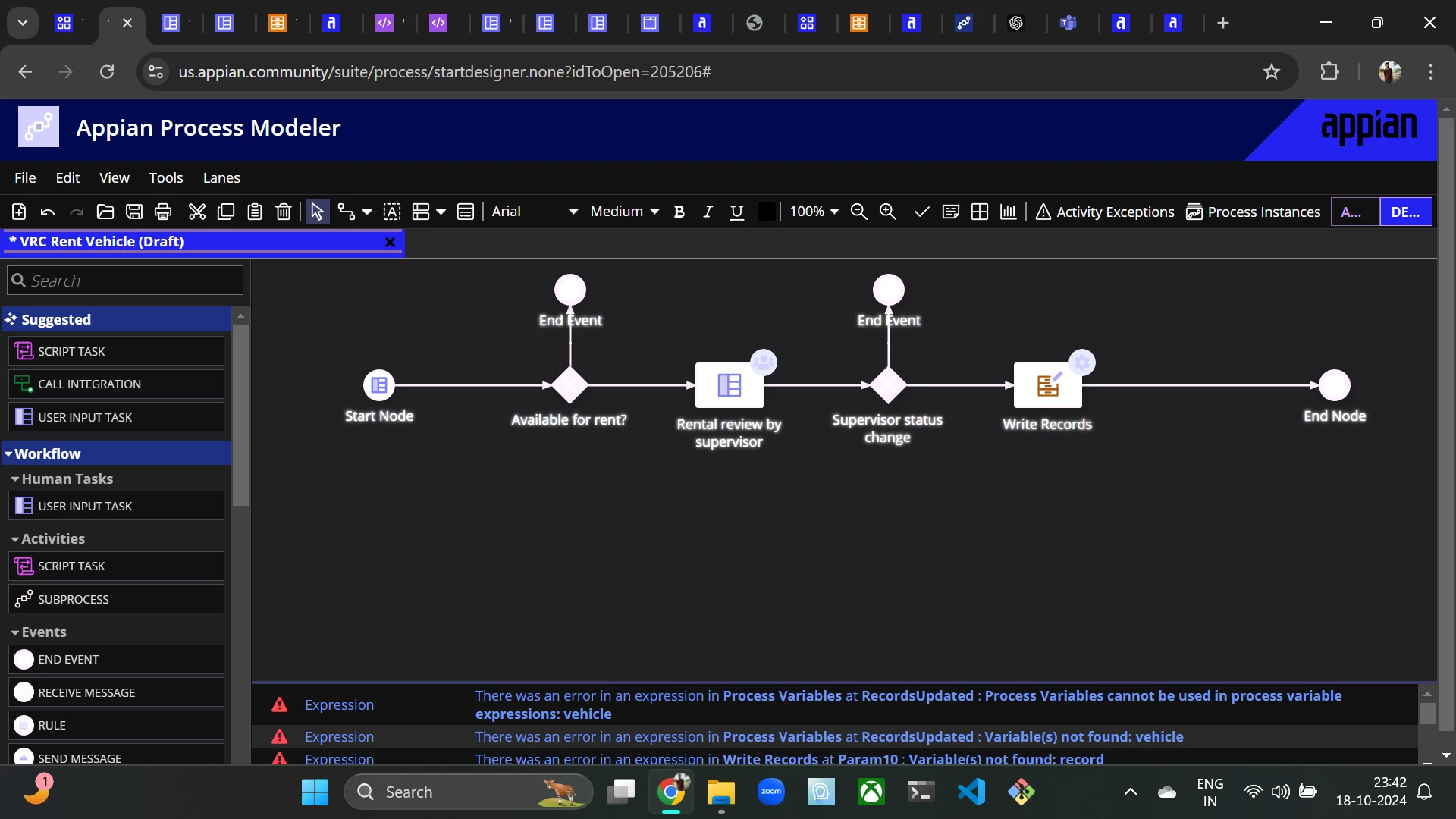Image resolution: width=1456 pixels, height=819 pixels.
Task: Collapse the Human Tasks group
Action: [x=14, y=479]
